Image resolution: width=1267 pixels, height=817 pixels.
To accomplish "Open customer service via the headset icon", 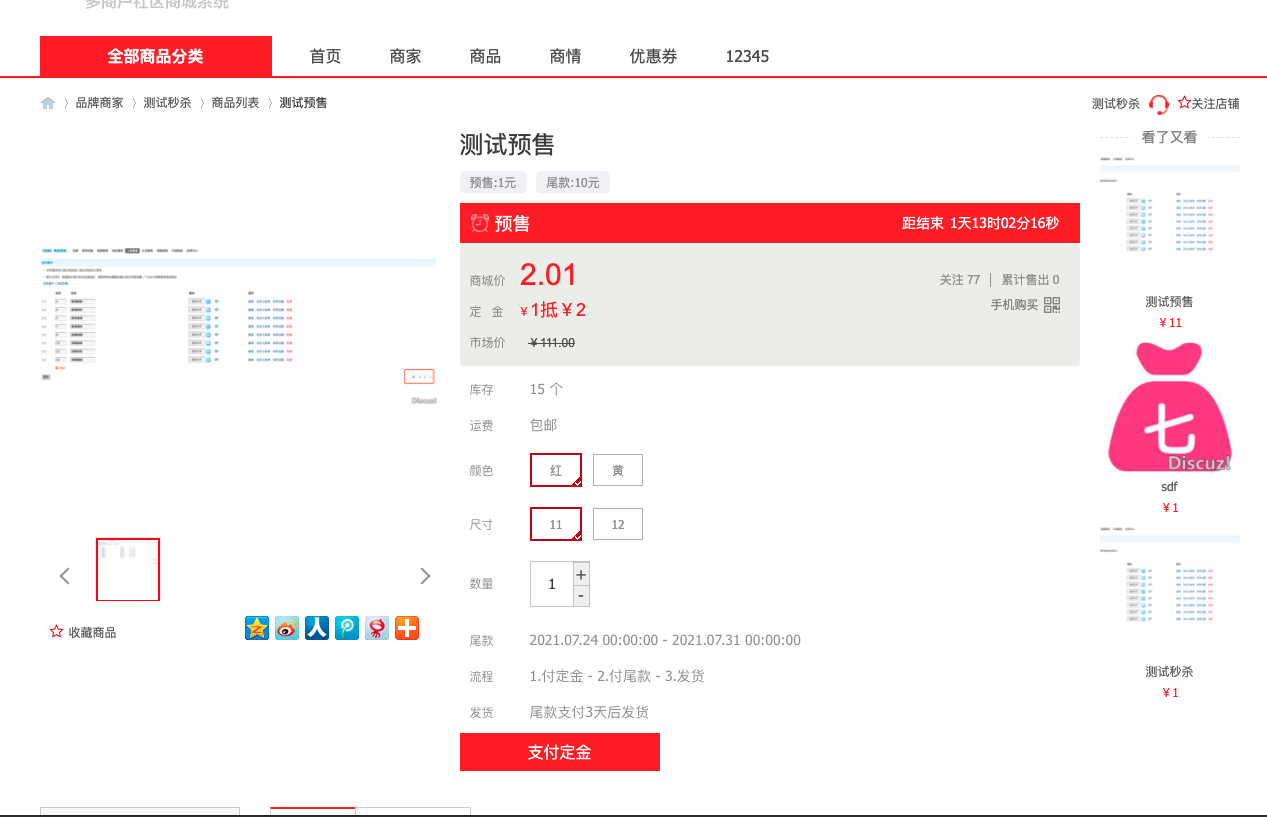I will click(1159, 104).
